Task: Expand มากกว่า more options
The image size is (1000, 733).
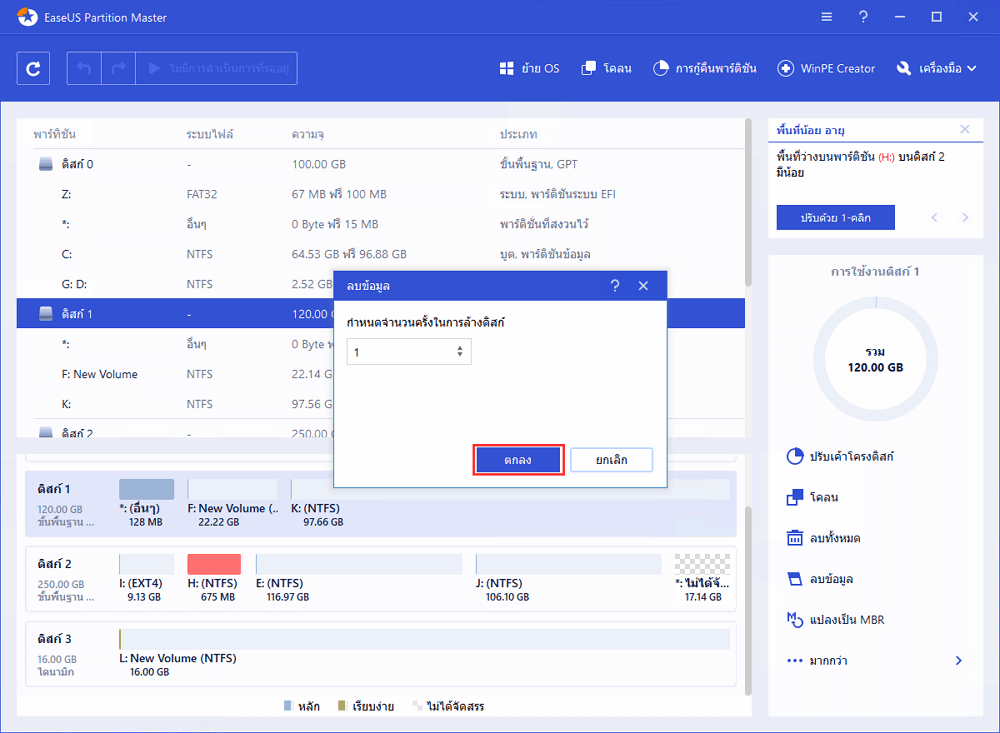Action: click(875, 660)
